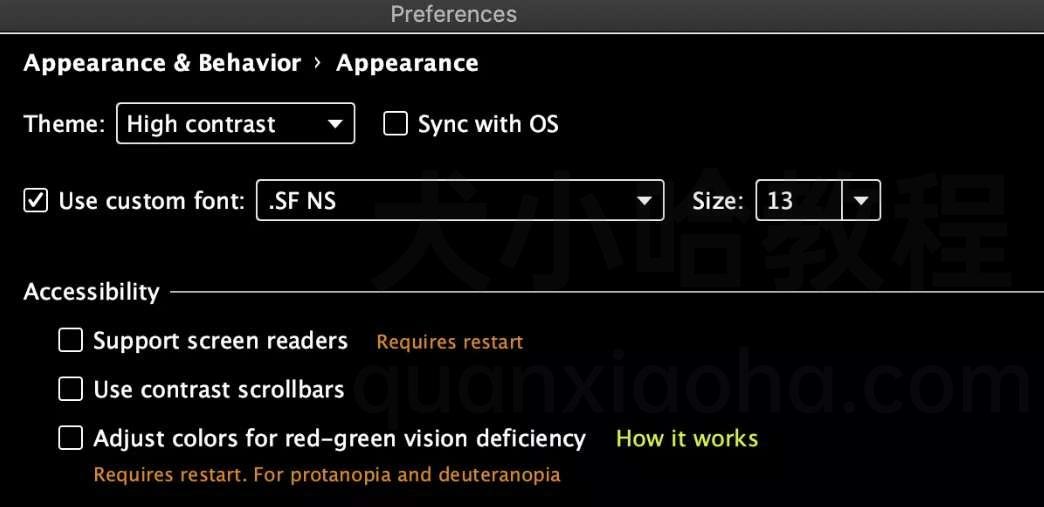
Task: Check Adjust colors for red-green vision deficiency
Action: pos(71,438)
